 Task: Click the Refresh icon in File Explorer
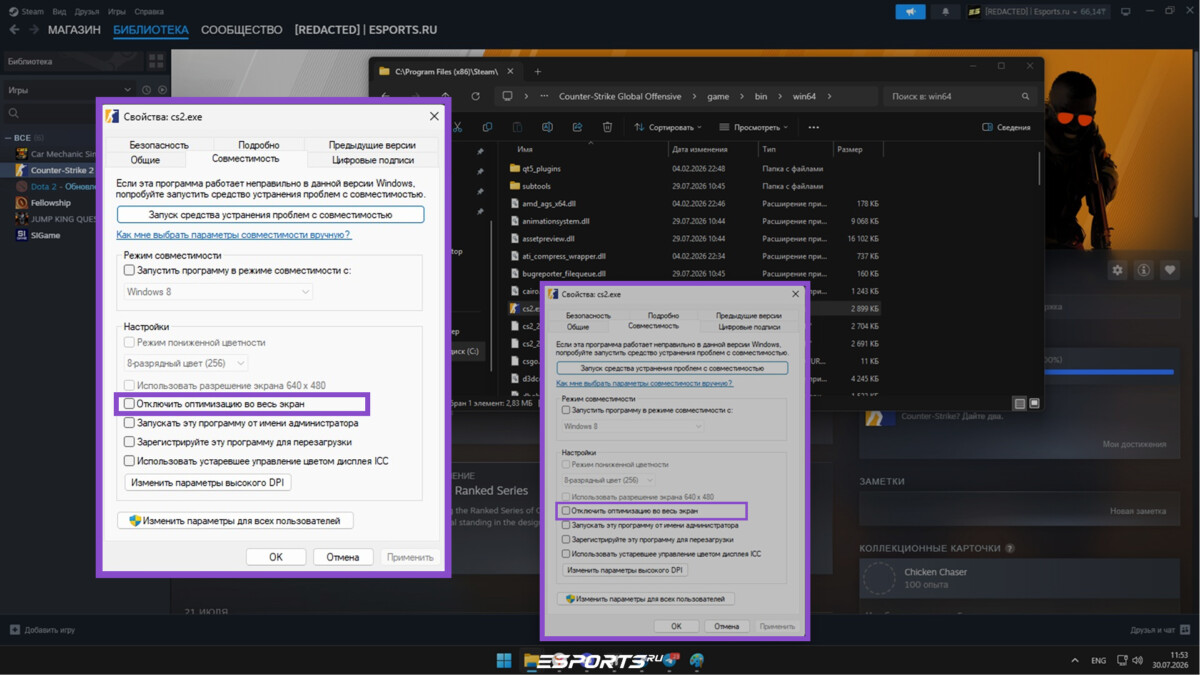point(475,96)
